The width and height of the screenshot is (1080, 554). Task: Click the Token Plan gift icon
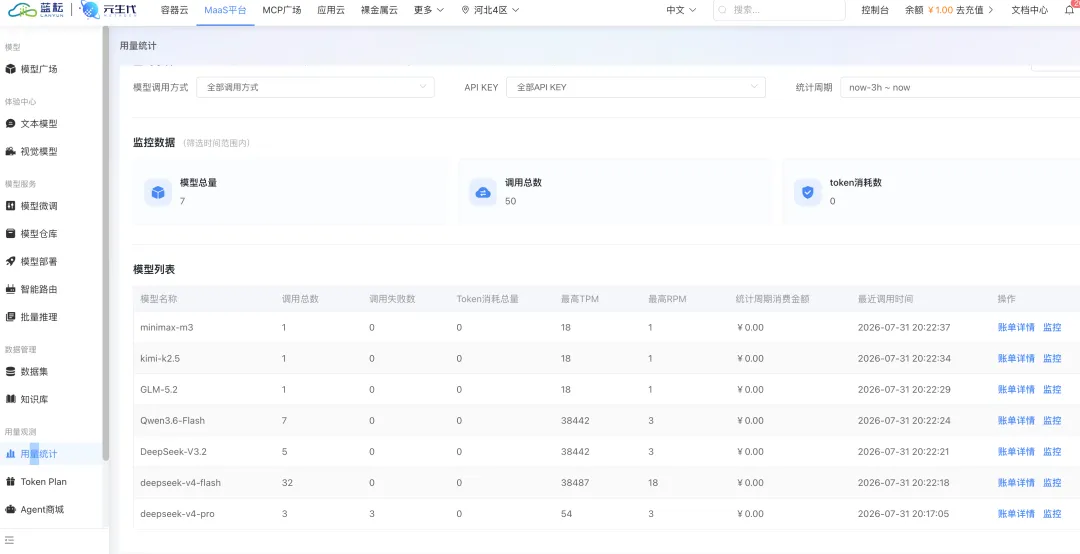[10, 481]
